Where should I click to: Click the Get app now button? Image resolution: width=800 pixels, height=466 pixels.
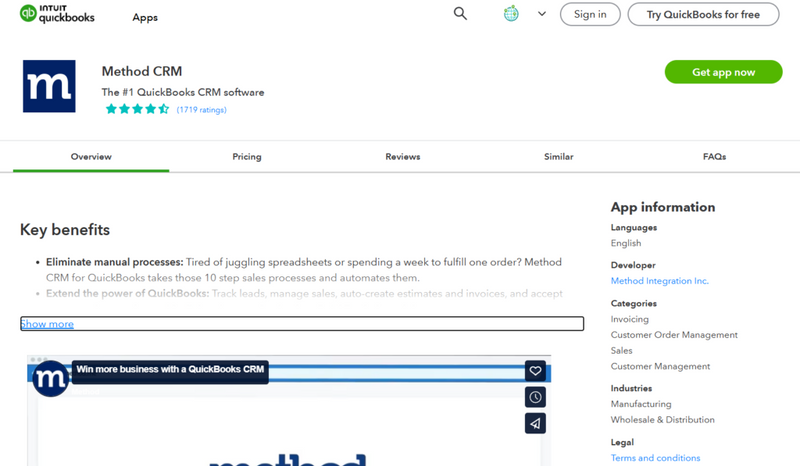[x=723, y=72]
